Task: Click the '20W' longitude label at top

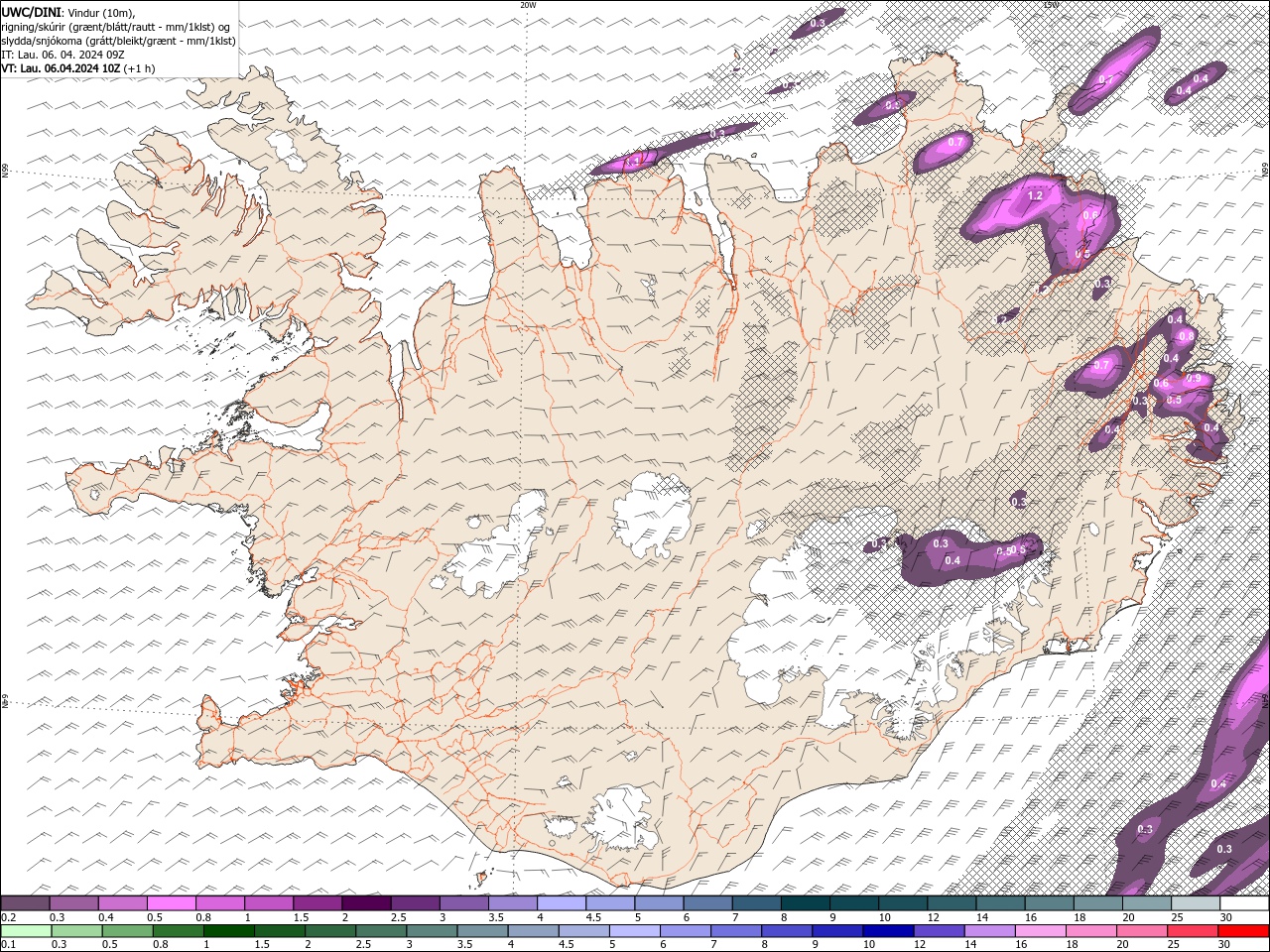Action: click(x=527, y=4)
